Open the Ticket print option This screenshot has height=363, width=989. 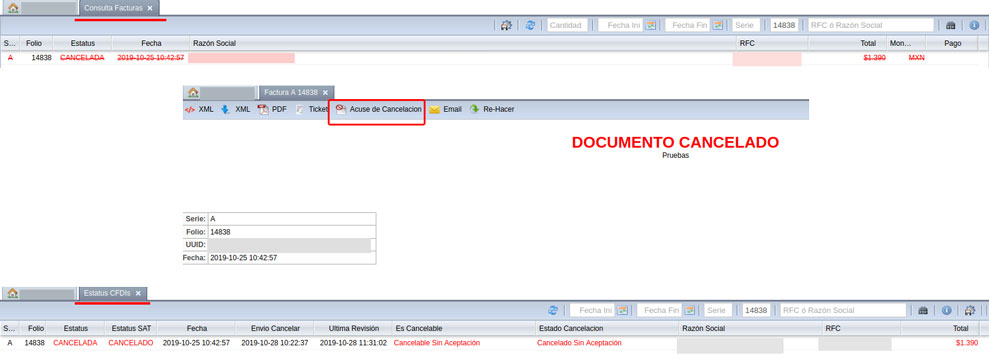(x=312, y=109)
